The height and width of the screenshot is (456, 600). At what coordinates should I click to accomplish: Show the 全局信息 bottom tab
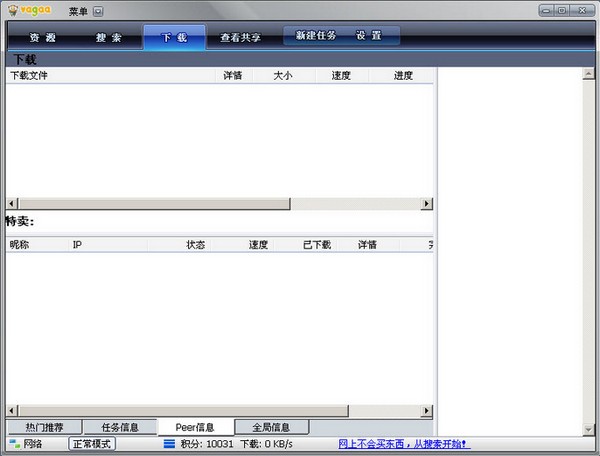tap(271, 427)
